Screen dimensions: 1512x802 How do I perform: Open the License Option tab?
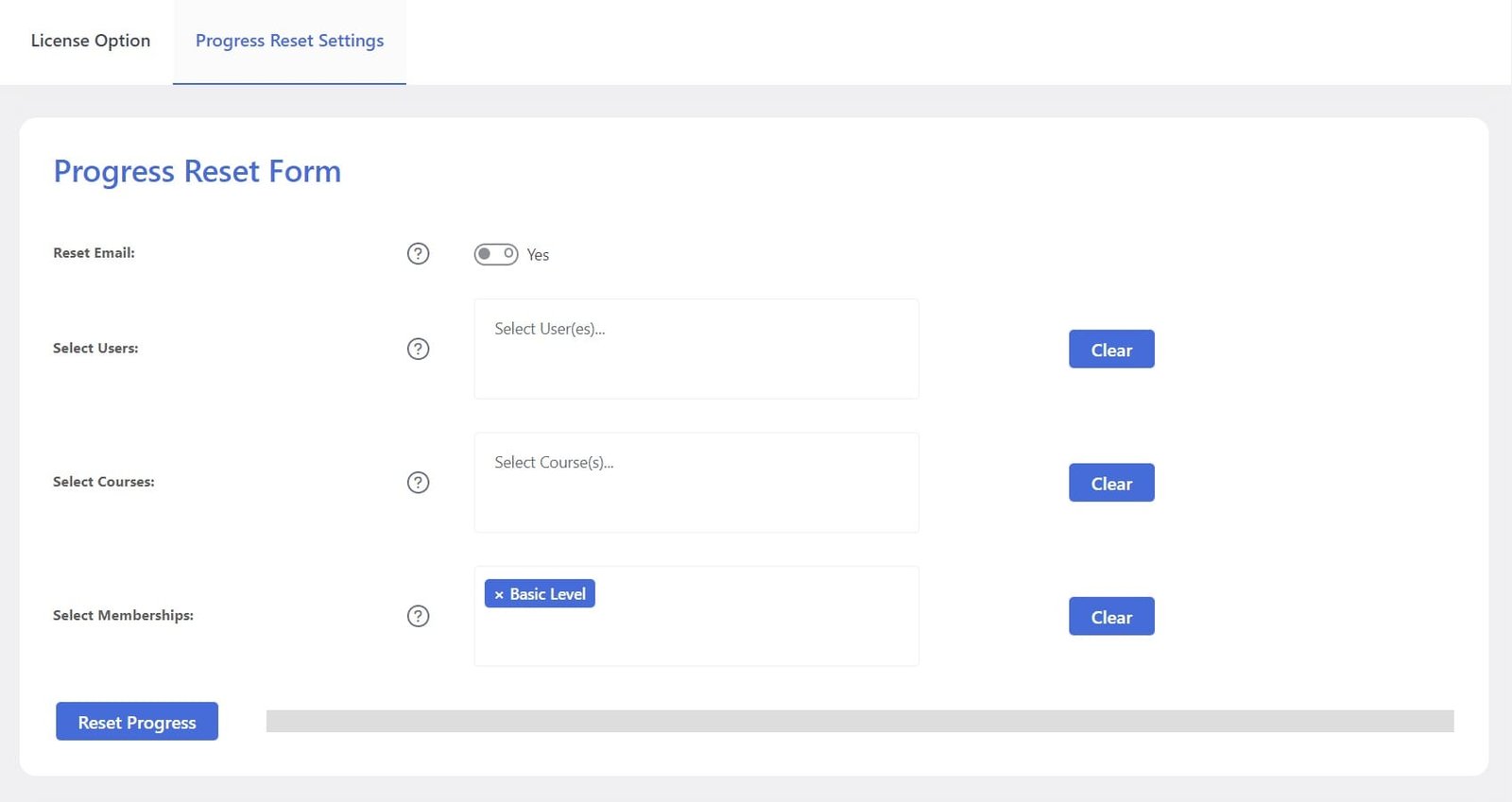[x=91, y=41]
